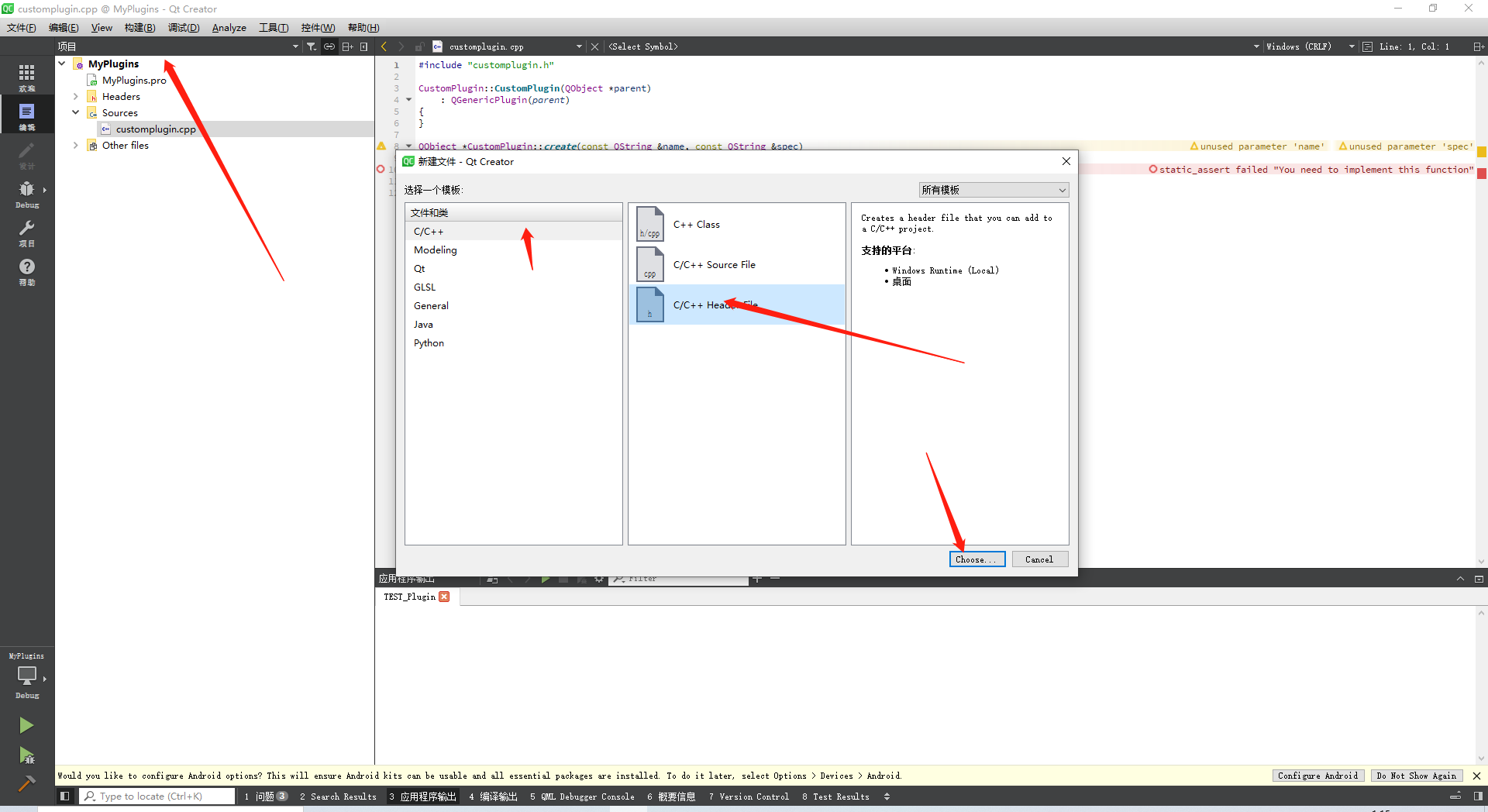Image resolution: width=1488 pixels, height=812 pixels.
Task: Close the project sidebar panel icon
Action: (x=364, y=46)
